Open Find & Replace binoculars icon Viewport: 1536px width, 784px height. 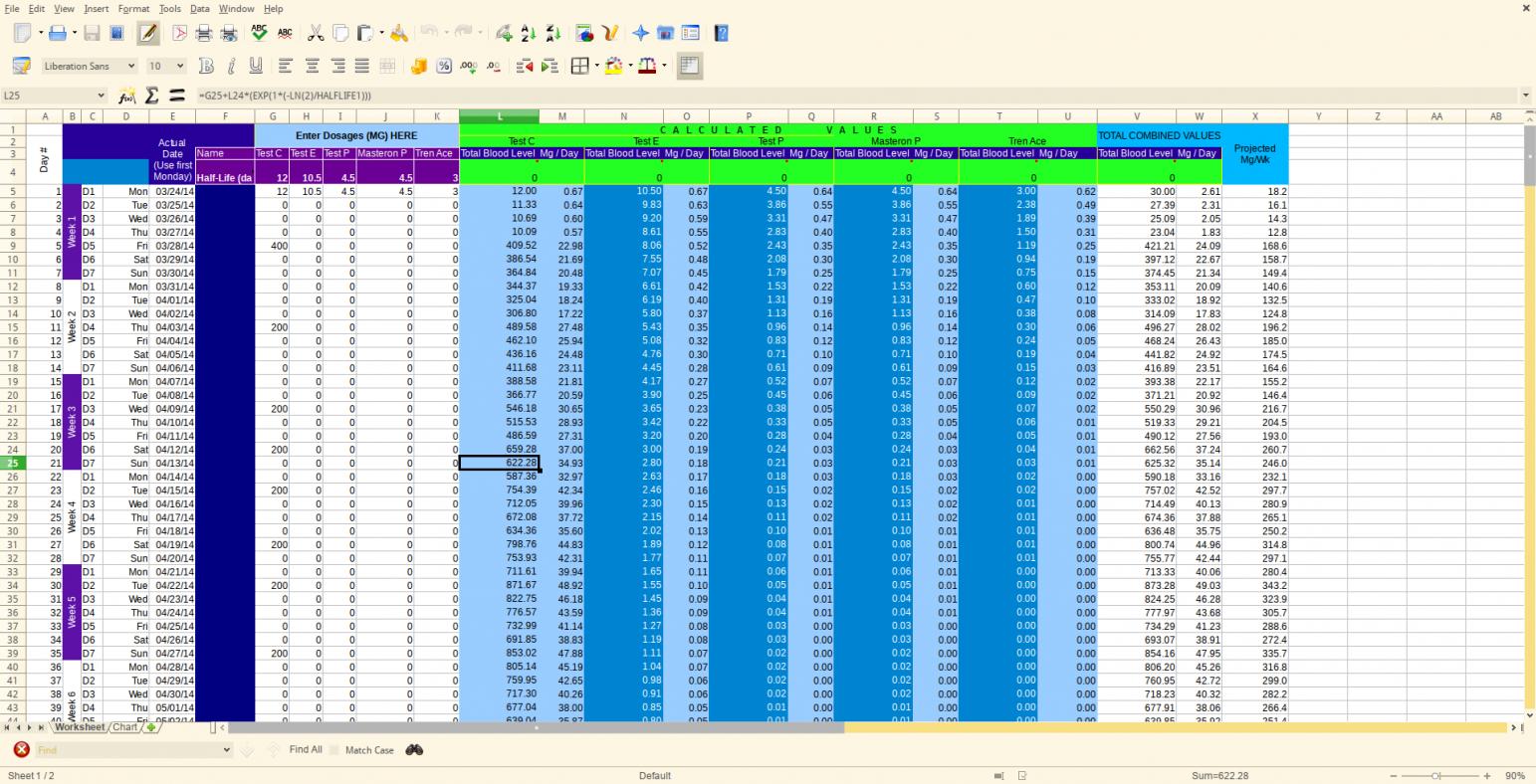click(414, 750)
